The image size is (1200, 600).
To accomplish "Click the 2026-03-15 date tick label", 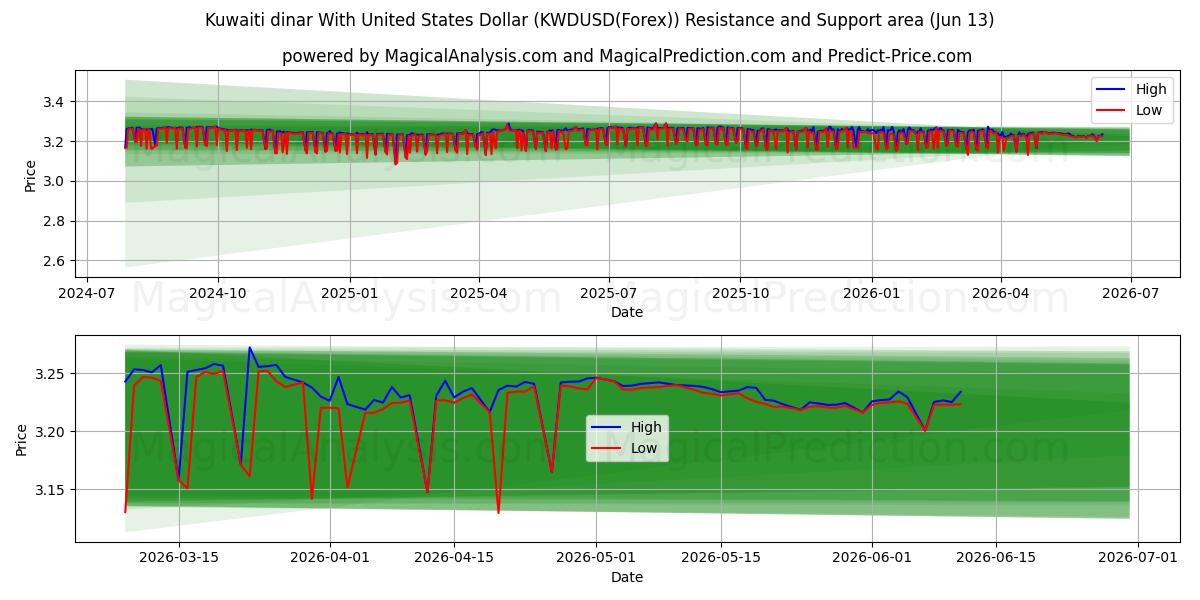I will [x=179, y=560].
